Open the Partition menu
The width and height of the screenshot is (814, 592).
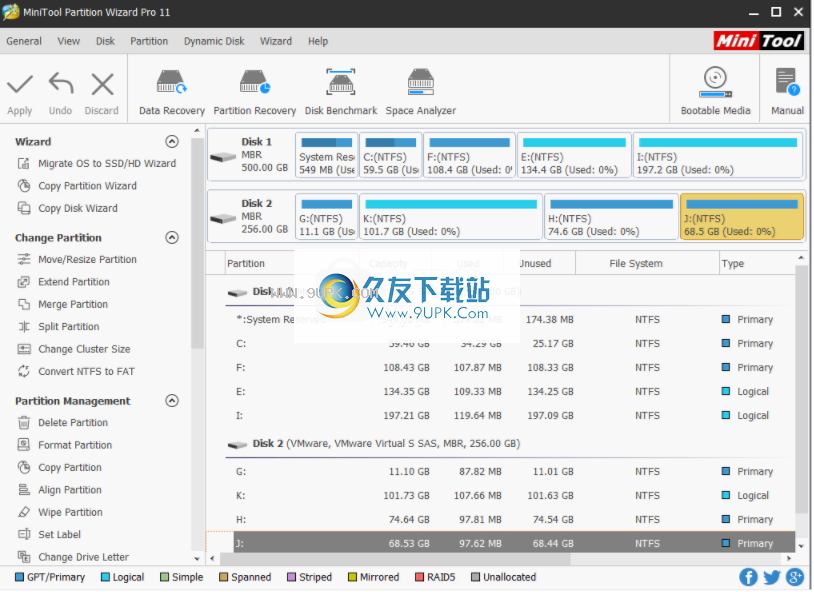pos(149,42)
